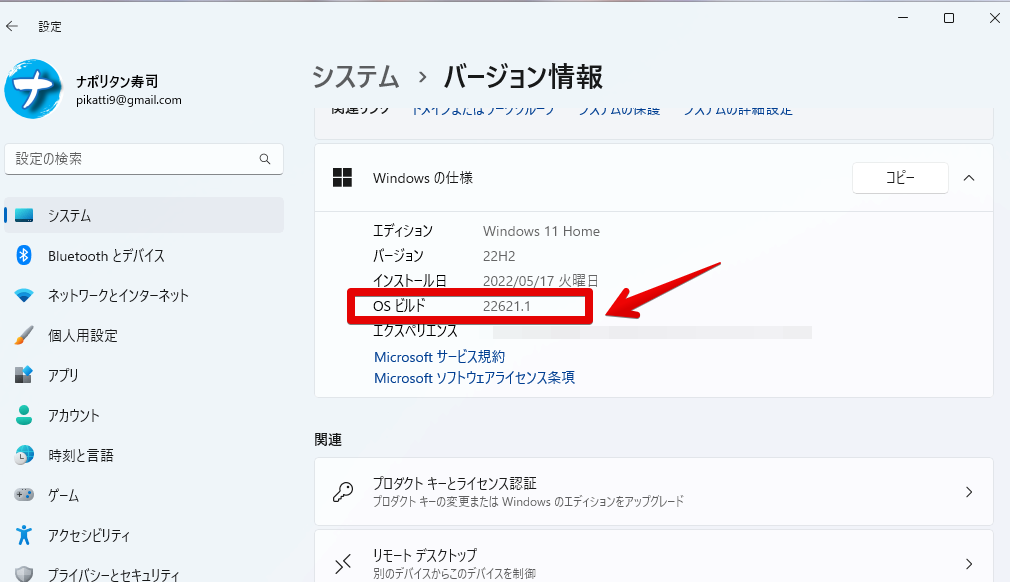
Task: Click the エクスペリエンス label
Action: (415, 331)
